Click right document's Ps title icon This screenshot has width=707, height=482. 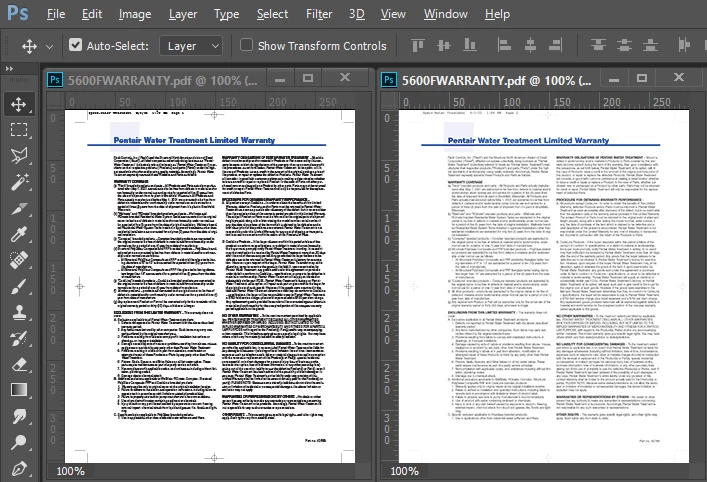[389, 80]
